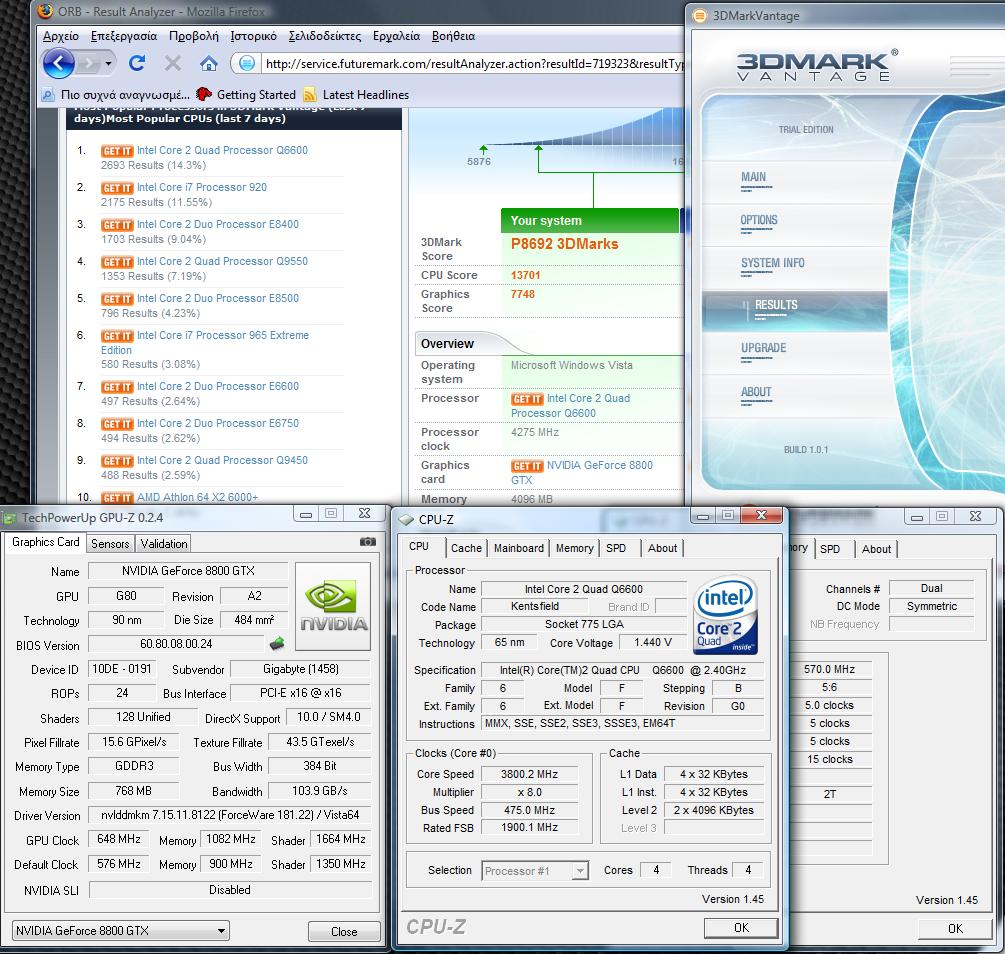Open GPU selection dropdown in GPU-Z
Viewport: 1005px width, 954px height.
[122, 930]
